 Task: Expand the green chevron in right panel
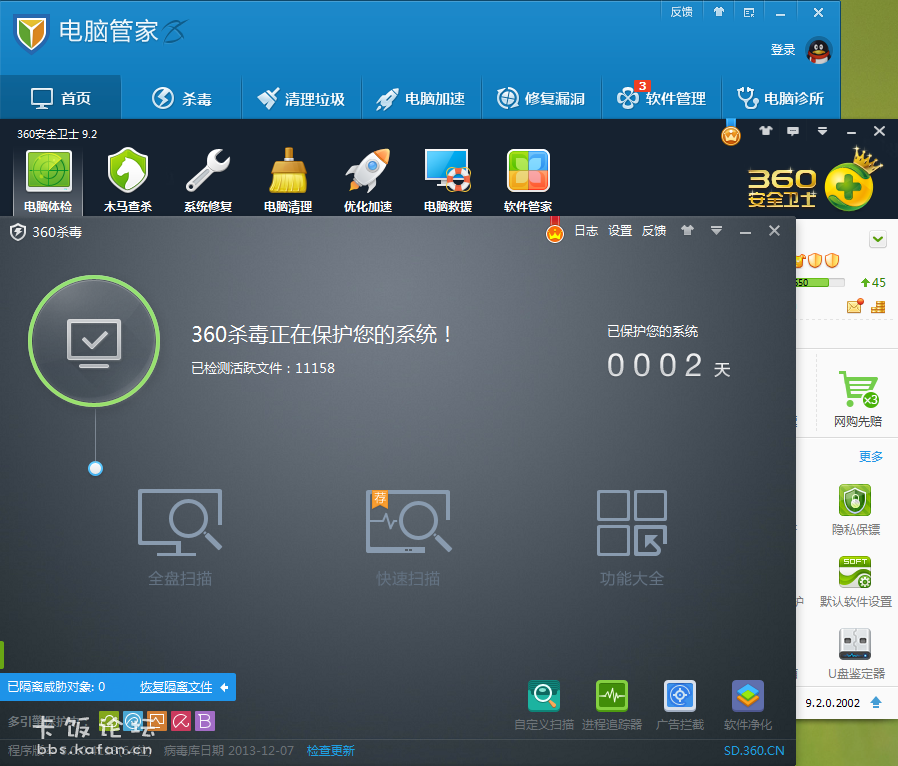coord(877,239)
